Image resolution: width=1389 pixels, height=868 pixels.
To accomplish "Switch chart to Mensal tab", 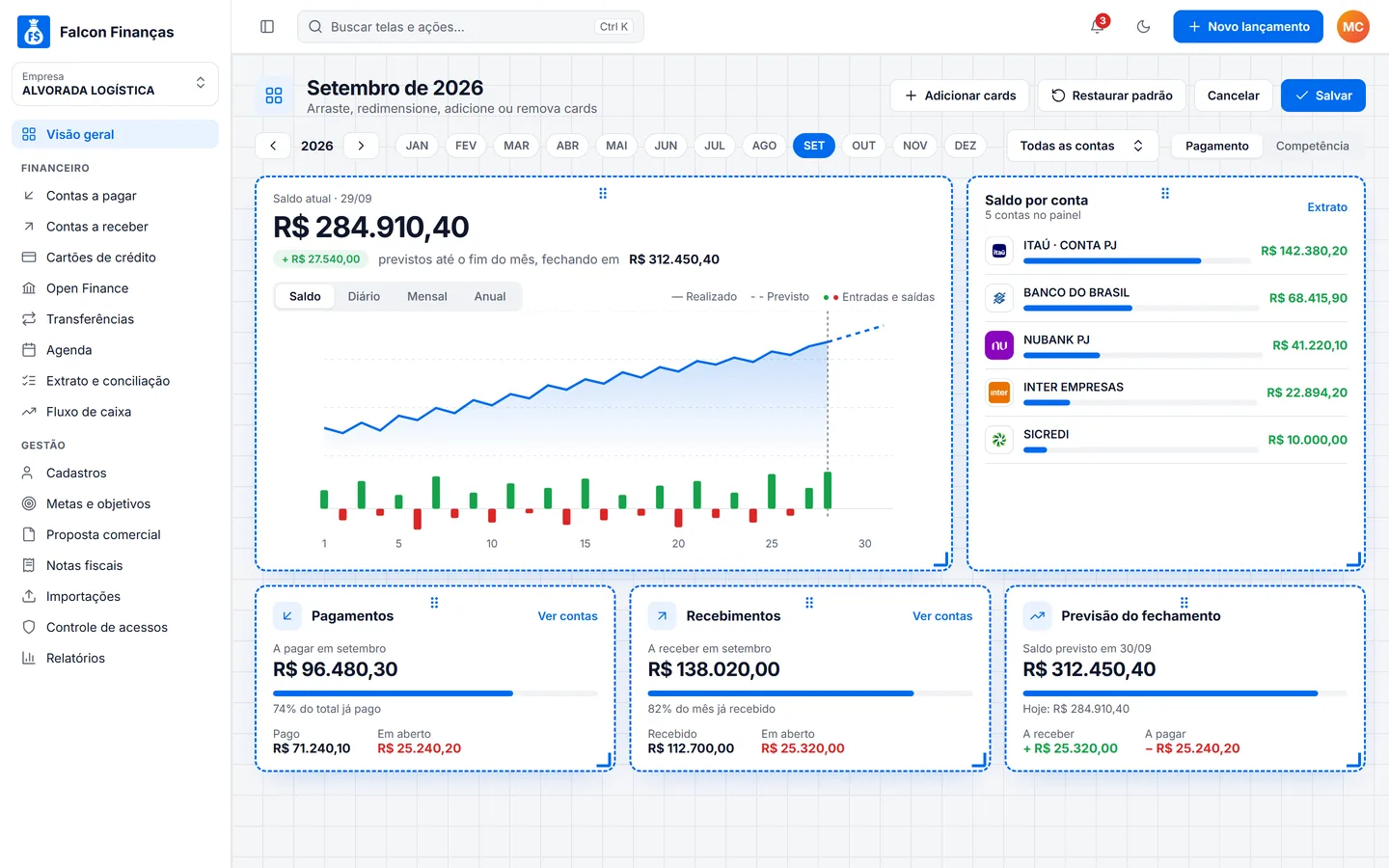I will click(x=427, y=296).
